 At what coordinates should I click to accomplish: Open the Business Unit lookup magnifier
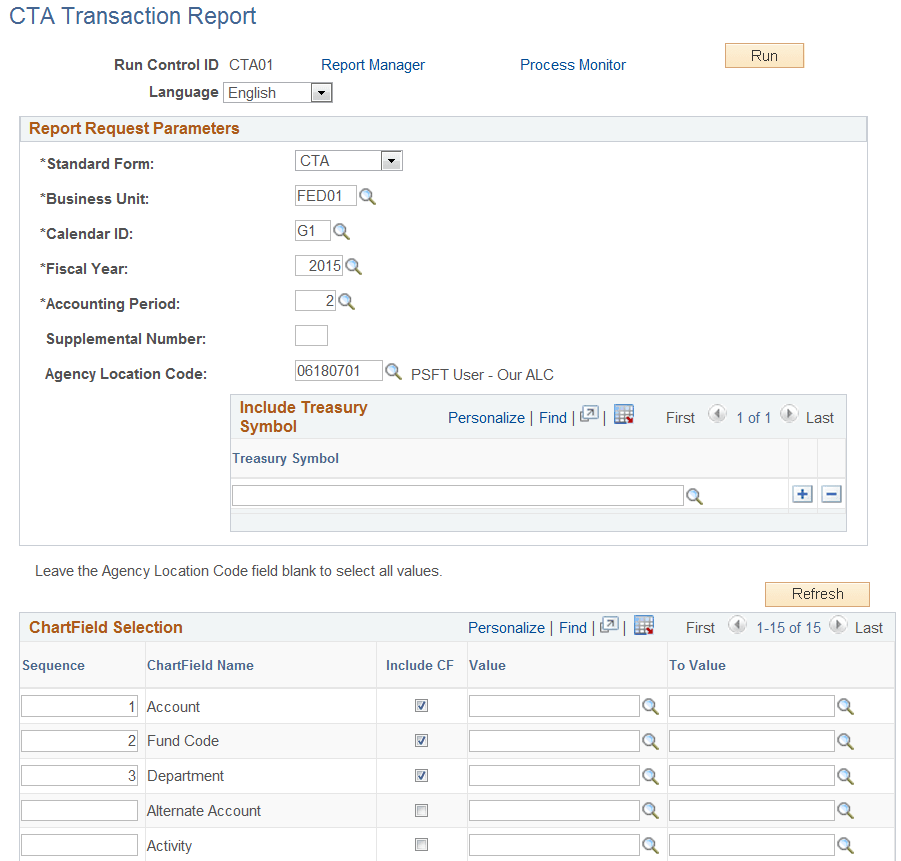[x=367, y=195]
